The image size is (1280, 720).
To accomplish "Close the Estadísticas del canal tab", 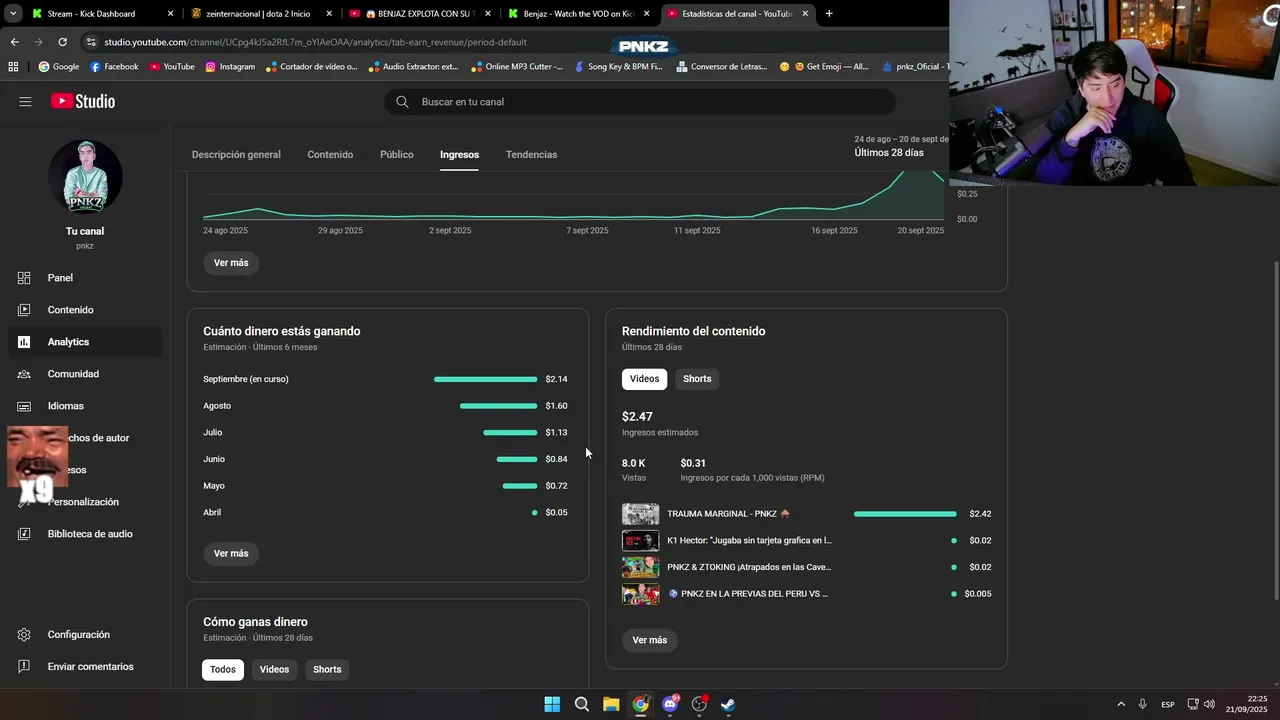I will point(805,14).
